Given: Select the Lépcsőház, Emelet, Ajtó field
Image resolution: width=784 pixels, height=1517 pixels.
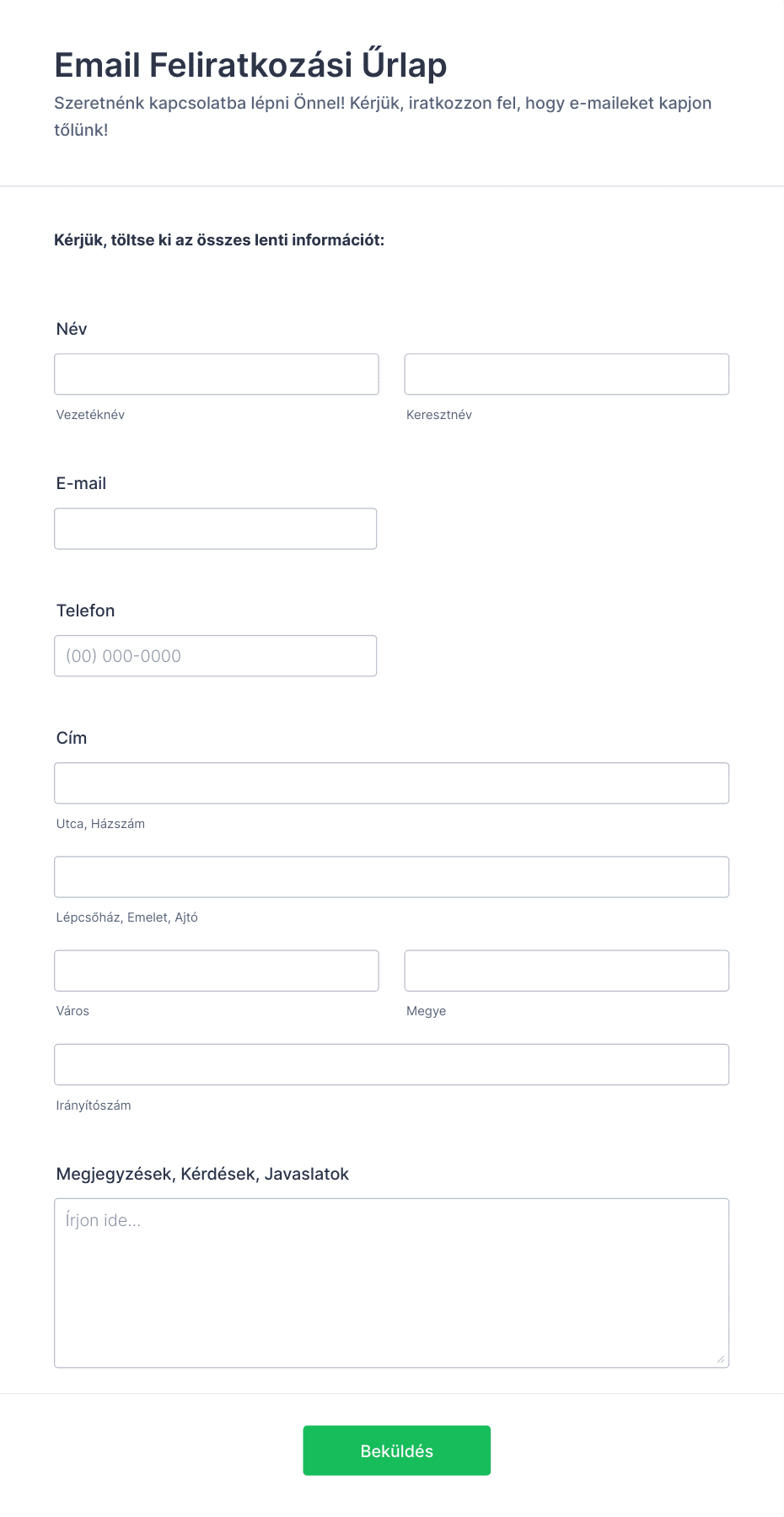Looking at the screenshot, I should pos(391,876).
